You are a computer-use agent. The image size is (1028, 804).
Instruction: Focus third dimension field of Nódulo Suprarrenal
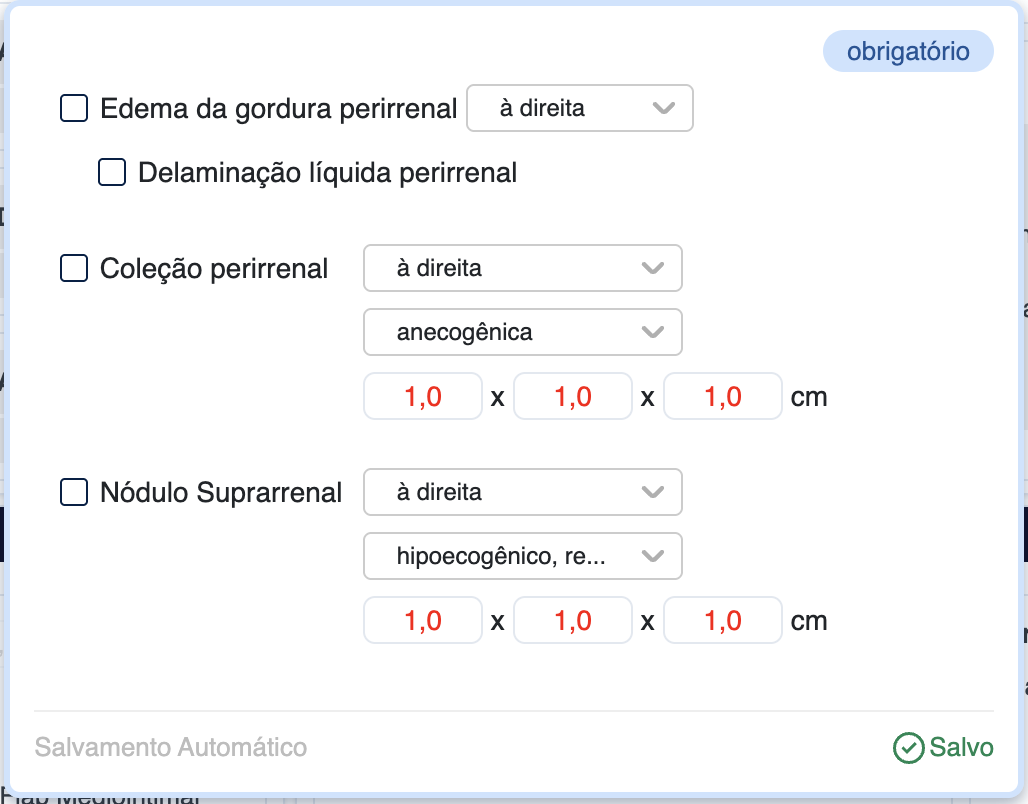click(723, 621)
